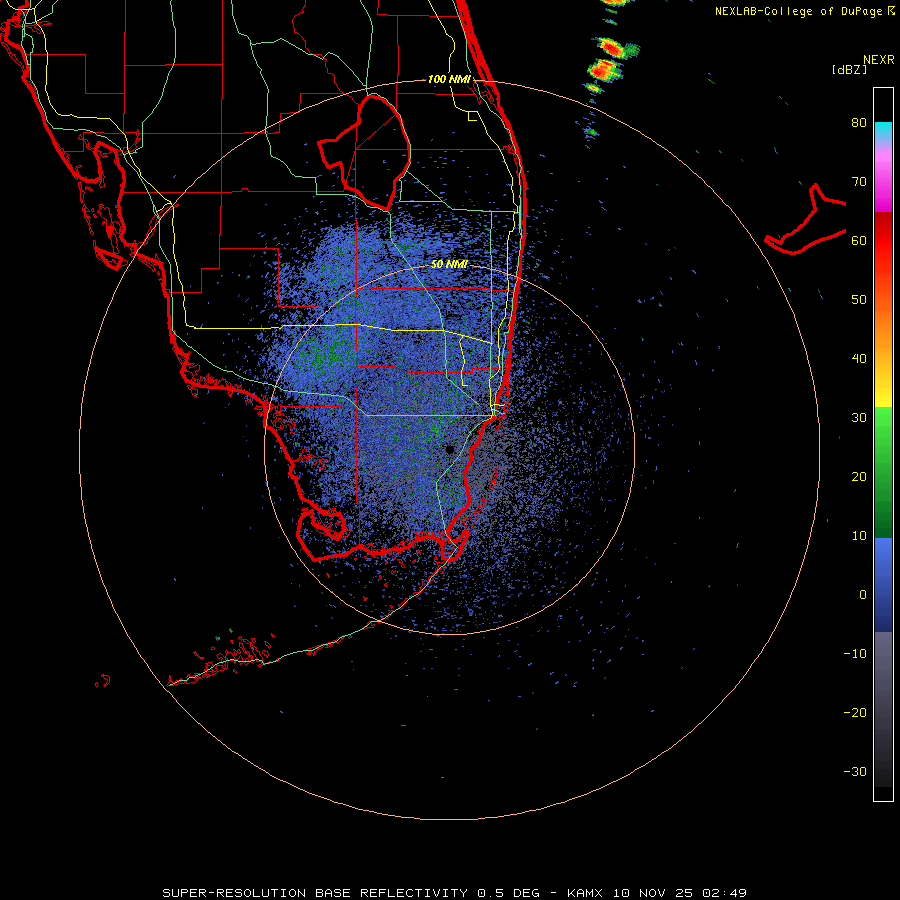The width and height of the screenshot is (900, 900).
Task: Click the 20 value on the dBZ scale
Action: [x=859, y=477]
